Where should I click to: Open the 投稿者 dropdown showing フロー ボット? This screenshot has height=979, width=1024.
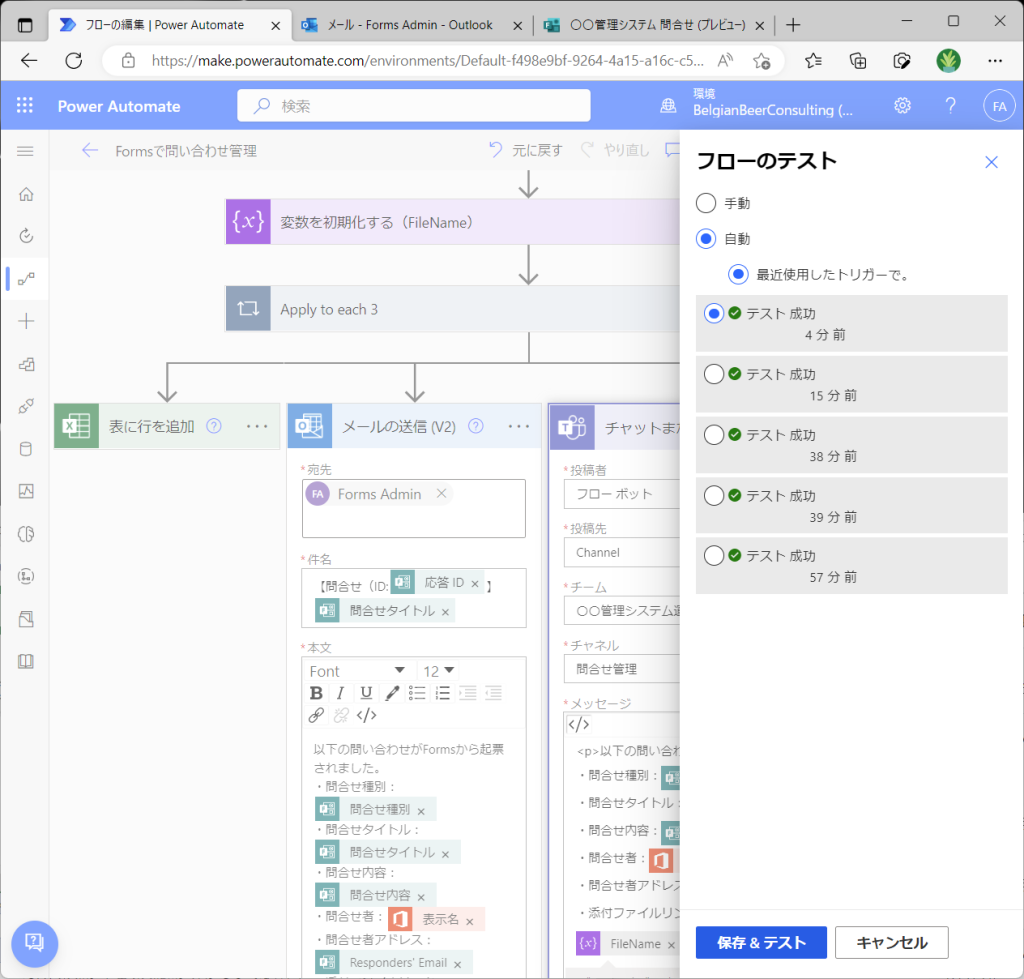[x=622, y=494]
